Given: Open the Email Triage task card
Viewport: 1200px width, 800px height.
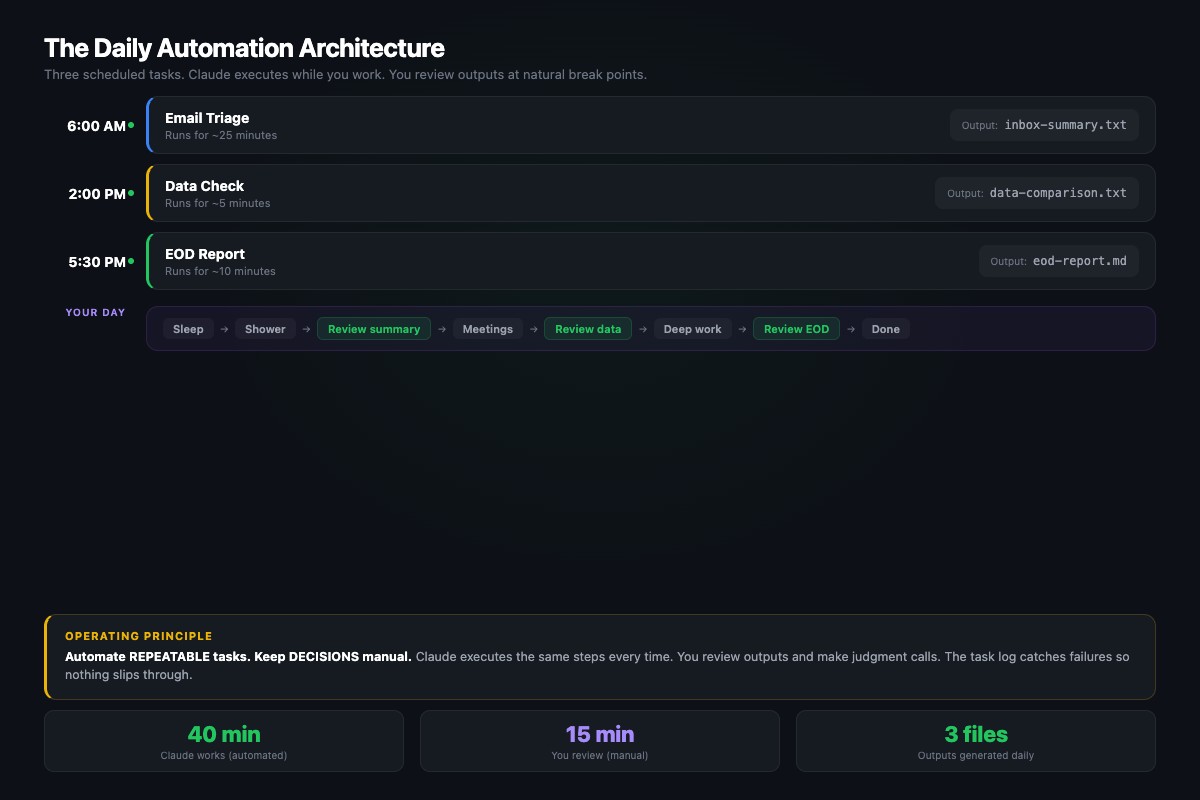Looking at the screenshot, I should click(650, 125).
